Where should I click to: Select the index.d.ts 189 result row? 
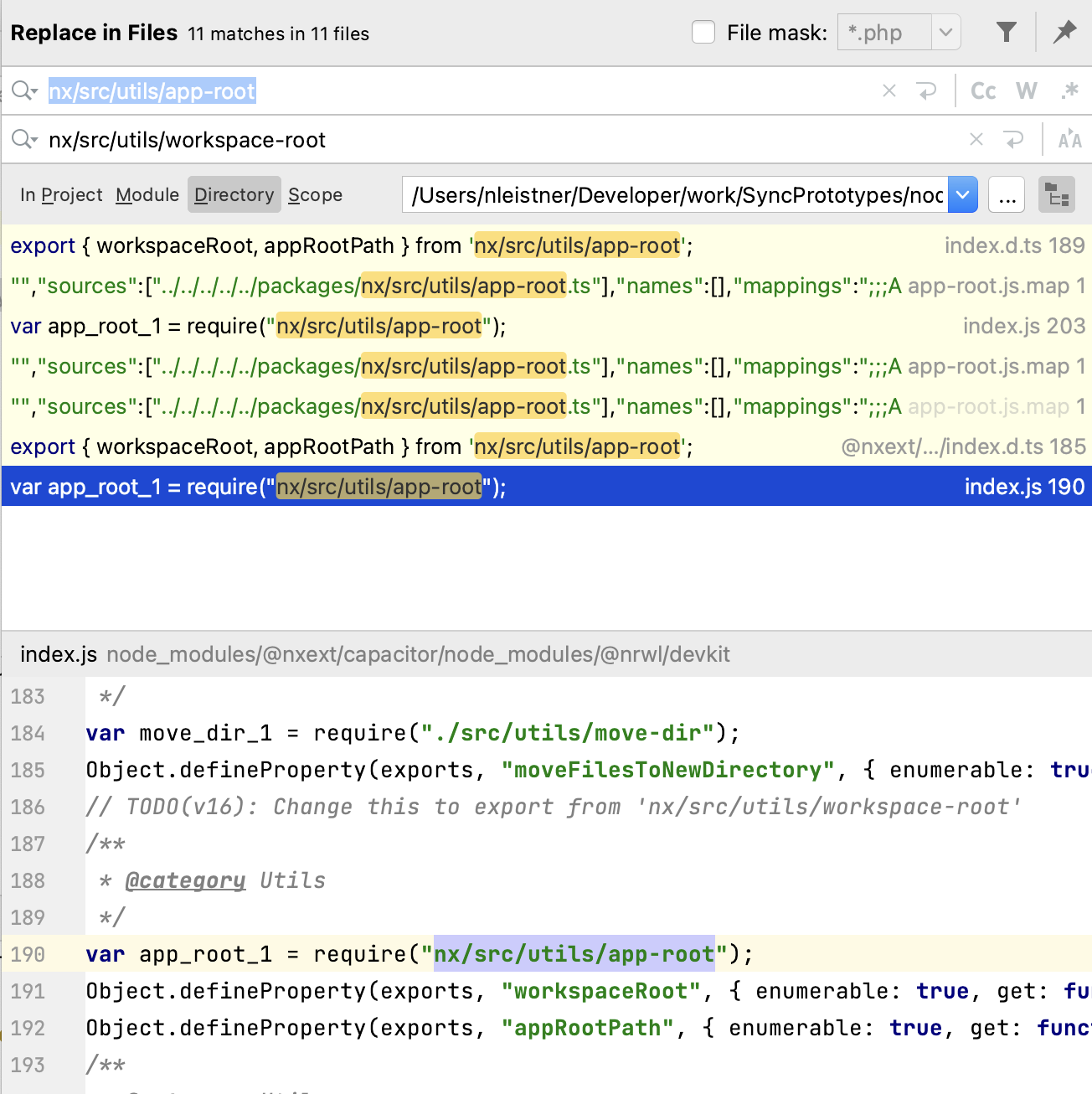tap(544, 245)
